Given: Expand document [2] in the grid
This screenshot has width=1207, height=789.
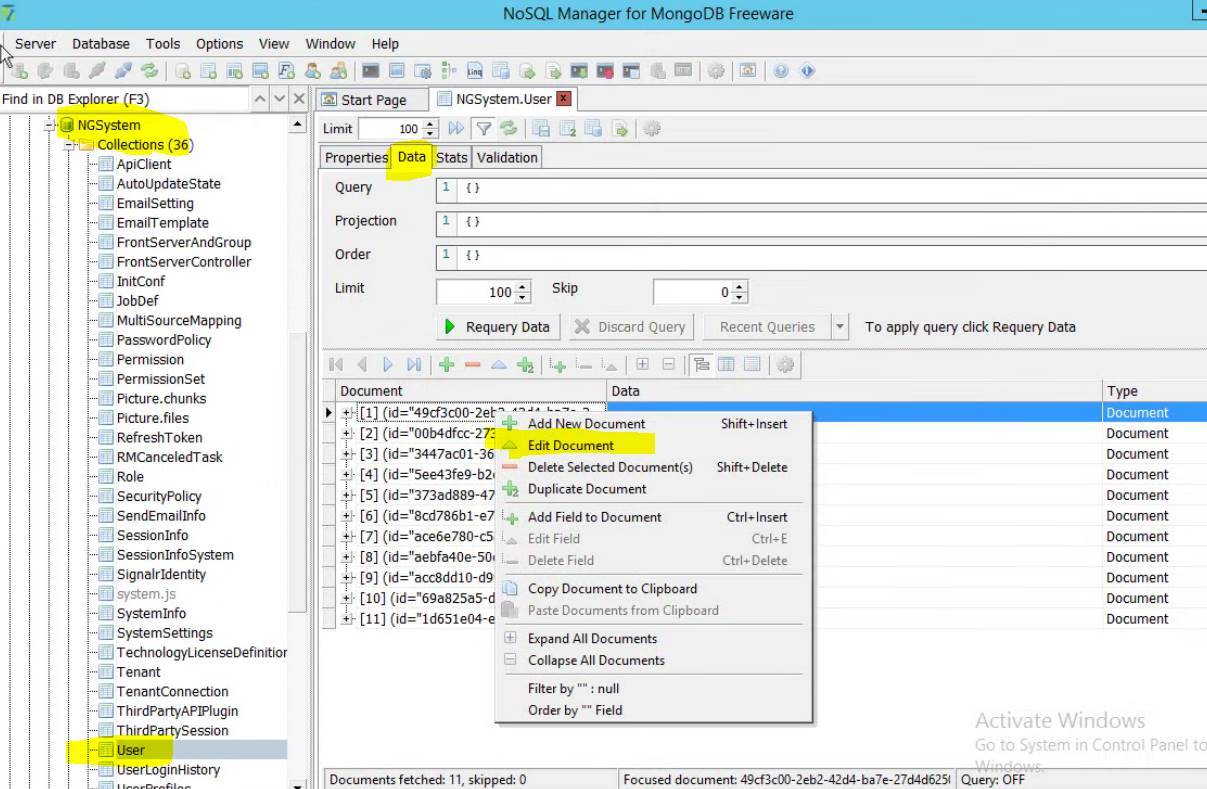Looking at the screenshot, I should click(x=347, y=433).
